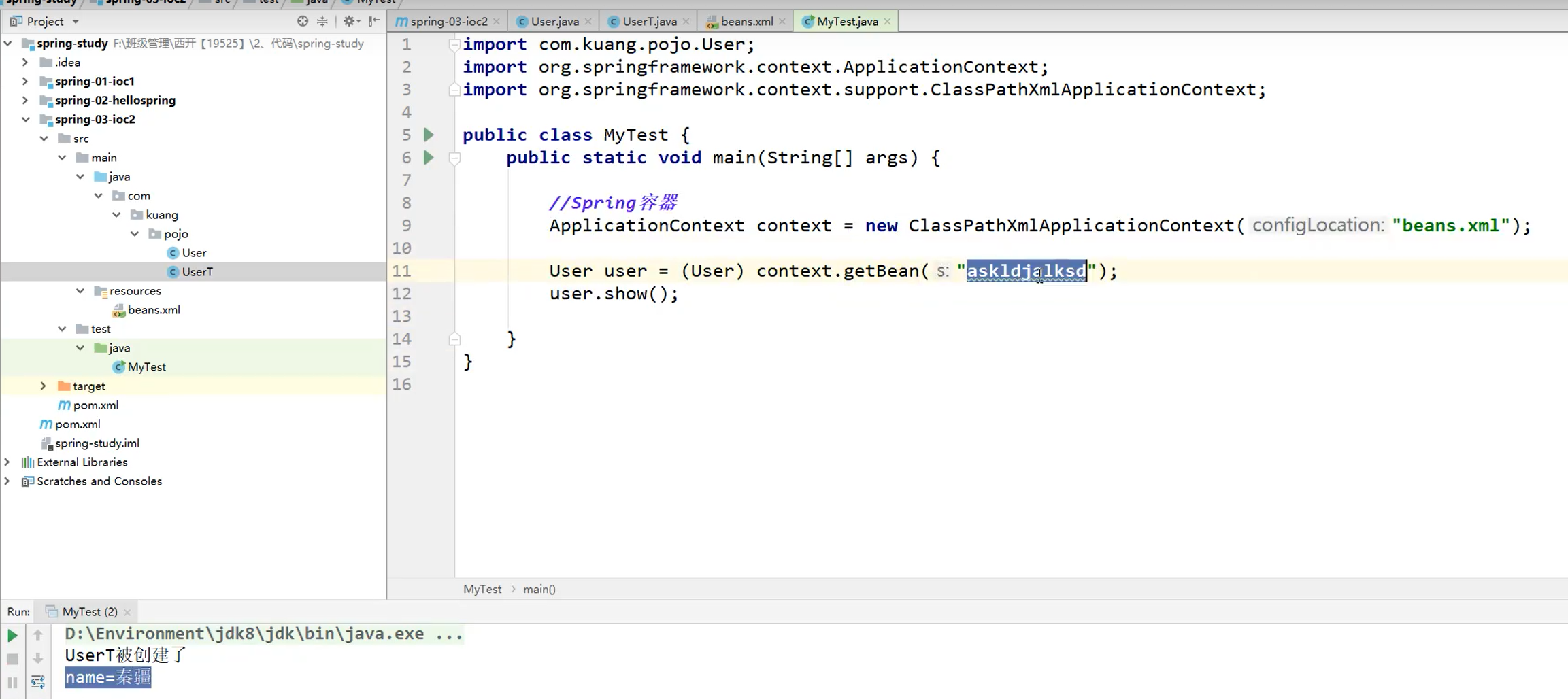Close the UserT.java tab
Image resolution: width=1568 pixels, height=699 pixels.
[x=686, y=22]
